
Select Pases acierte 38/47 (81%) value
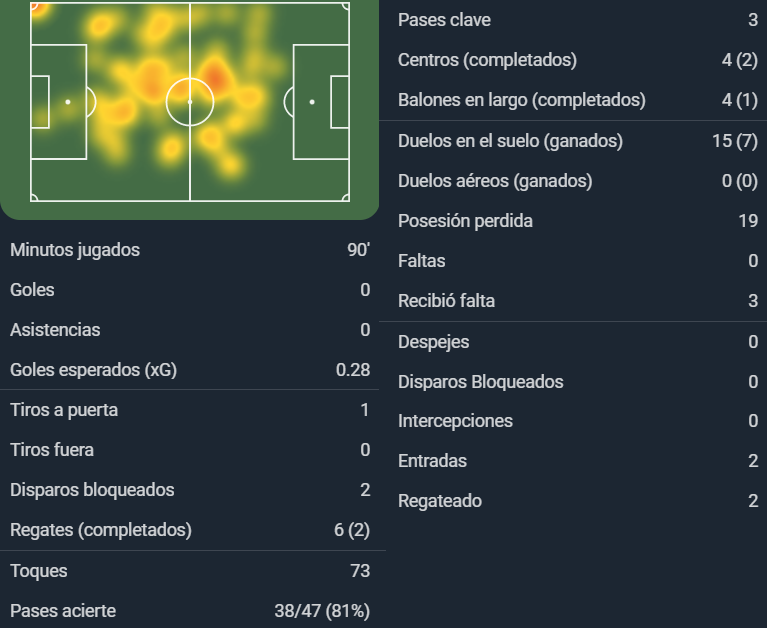(322, 611)
